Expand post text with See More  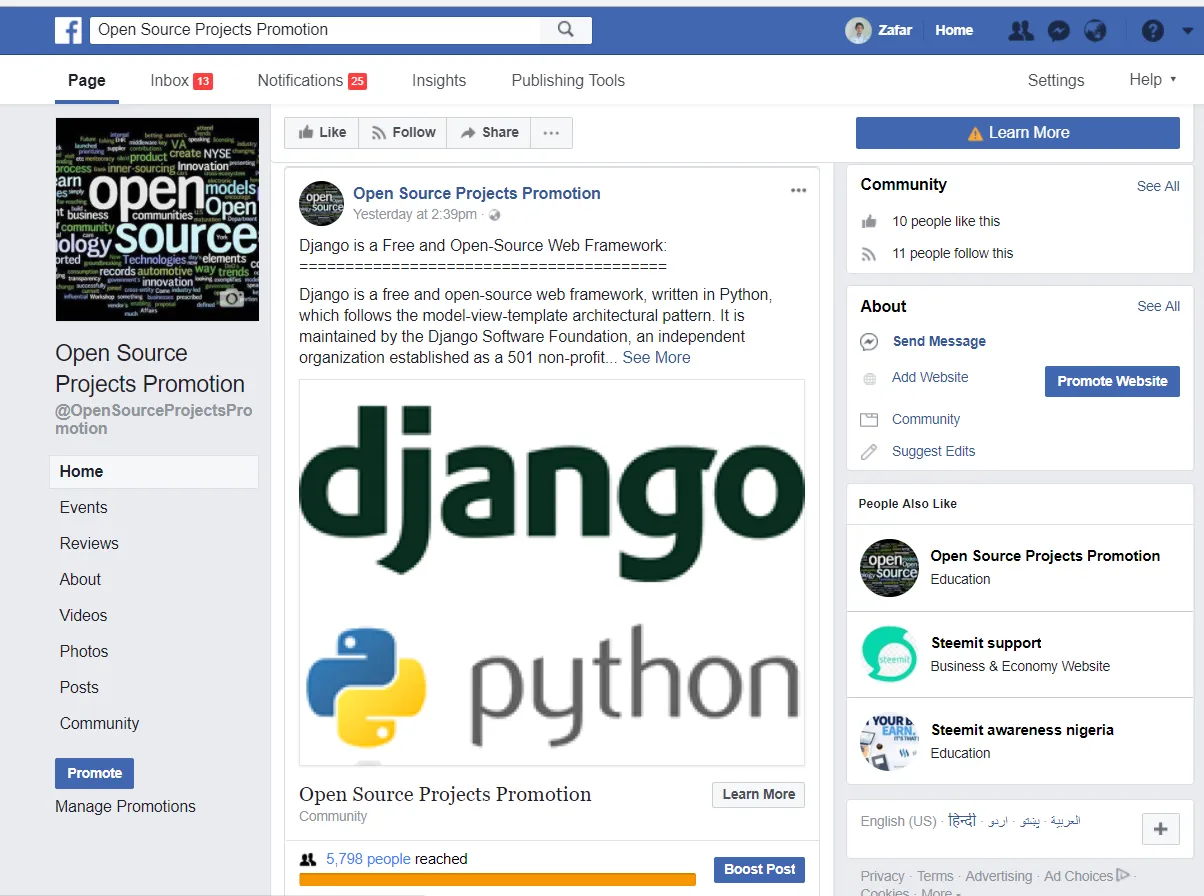pos(656,358)
